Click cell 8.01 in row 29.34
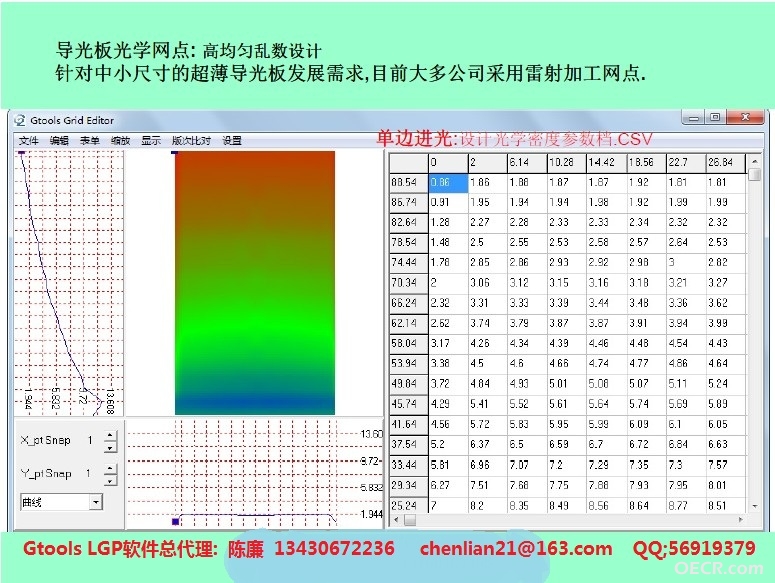Screen dimensions: 775x583 pos(726,485)
